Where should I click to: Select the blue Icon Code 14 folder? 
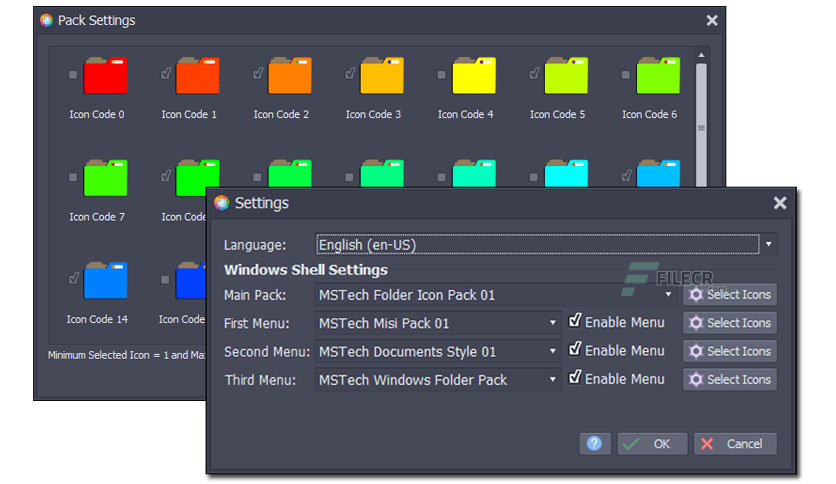coord(106,280)
